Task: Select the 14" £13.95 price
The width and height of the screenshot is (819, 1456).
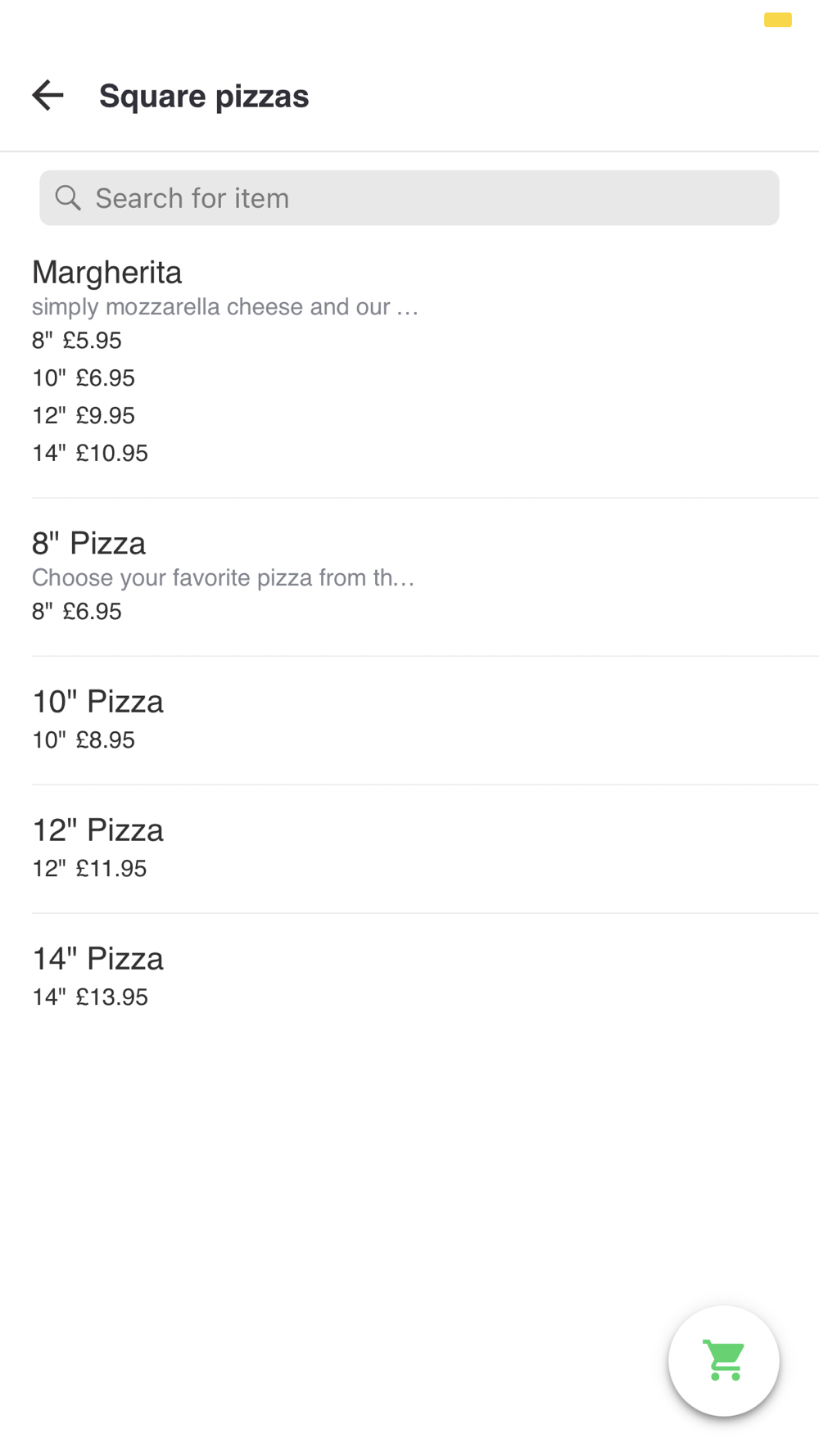Action: pos(90,997)
